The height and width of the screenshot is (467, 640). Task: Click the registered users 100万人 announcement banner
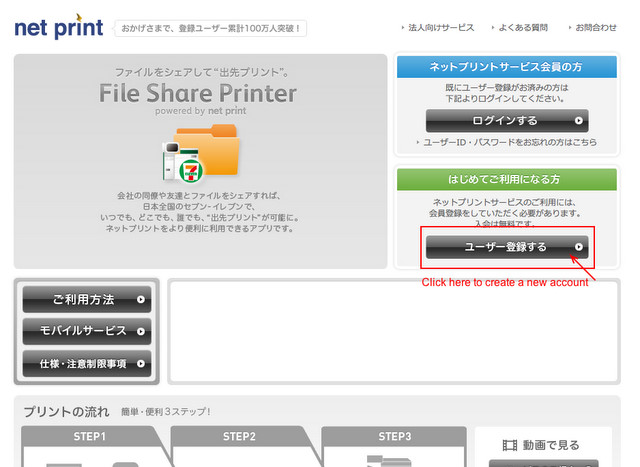pyautogui.click(x=211, y=29)
